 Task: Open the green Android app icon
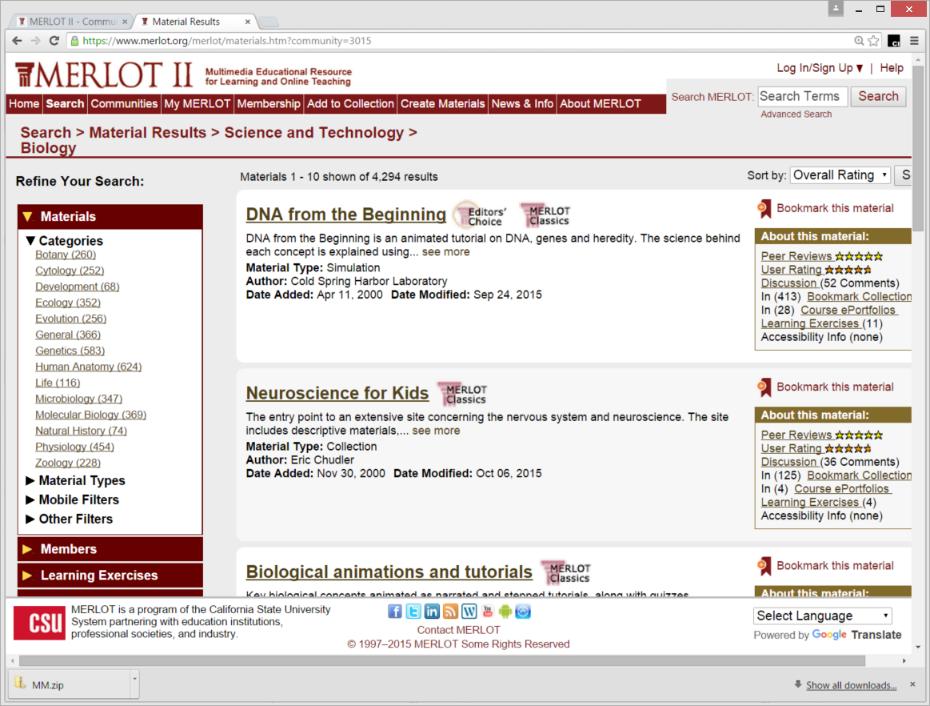pos(505,611)
